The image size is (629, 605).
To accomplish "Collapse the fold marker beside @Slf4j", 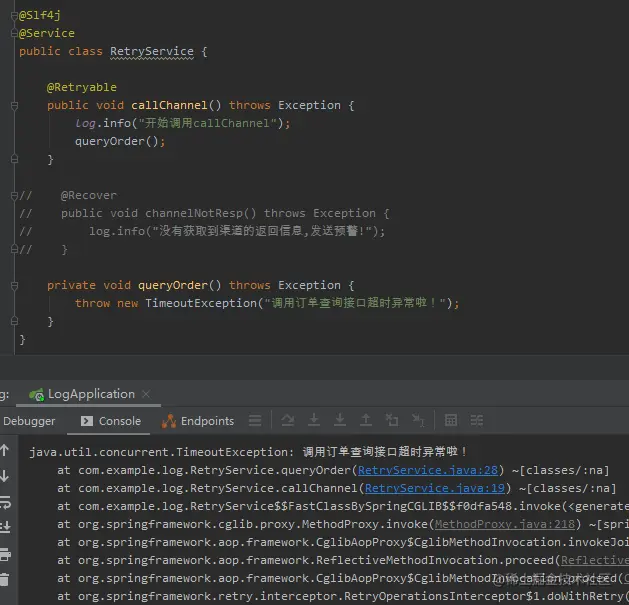I will pos(14,15).
